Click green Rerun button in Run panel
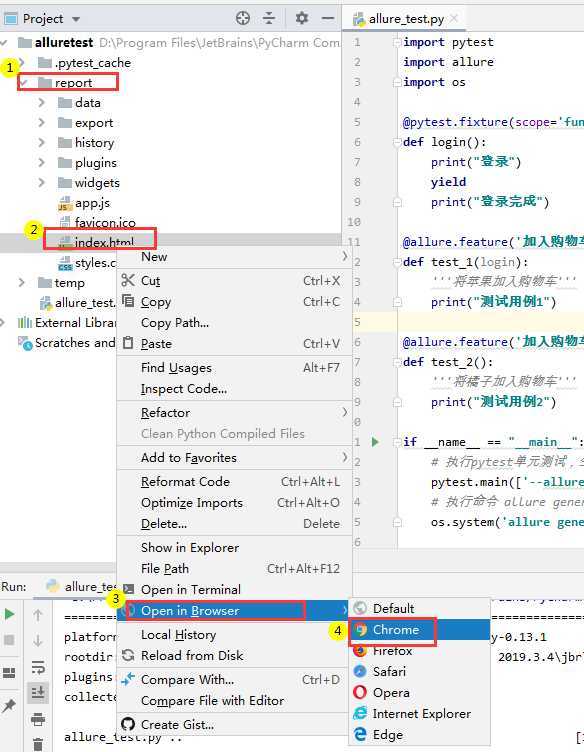 pyautogui.click(x=9, y=614)
